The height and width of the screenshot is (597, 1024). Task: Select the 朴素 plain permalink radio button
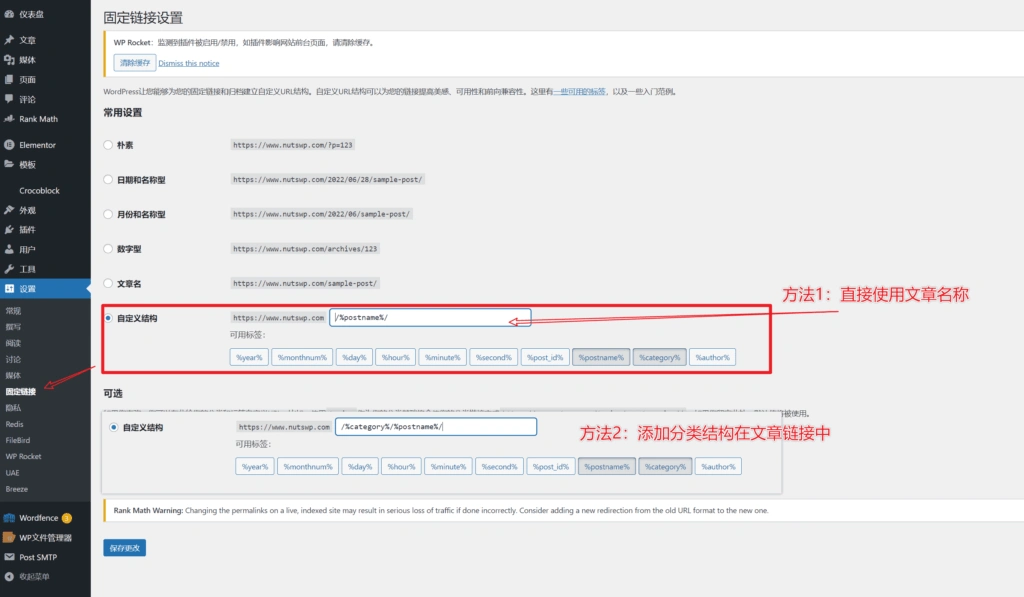108,145
